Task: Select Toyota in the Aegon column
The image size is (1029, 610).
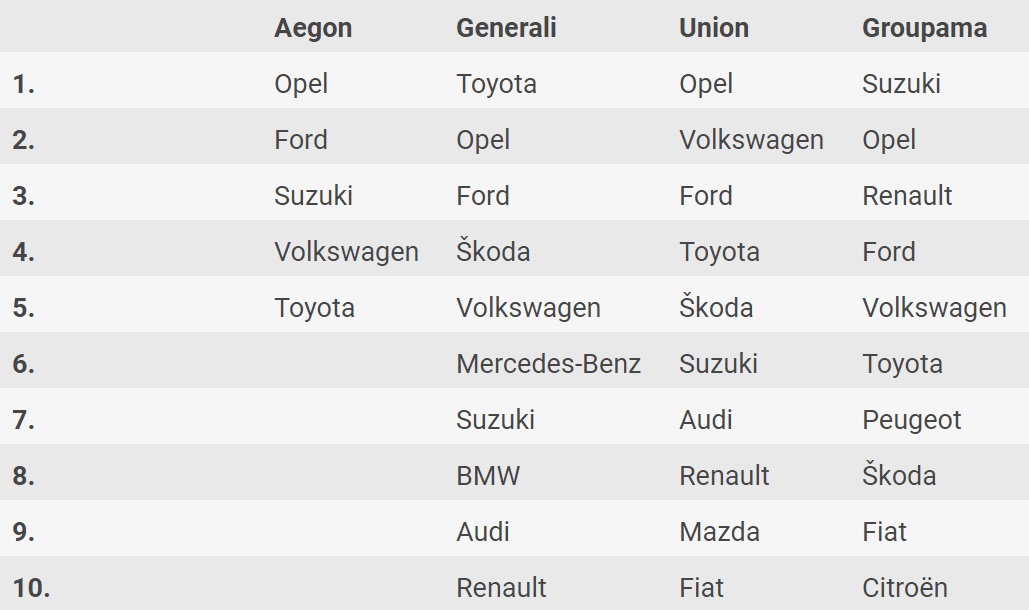Action: tap(314, 308)
